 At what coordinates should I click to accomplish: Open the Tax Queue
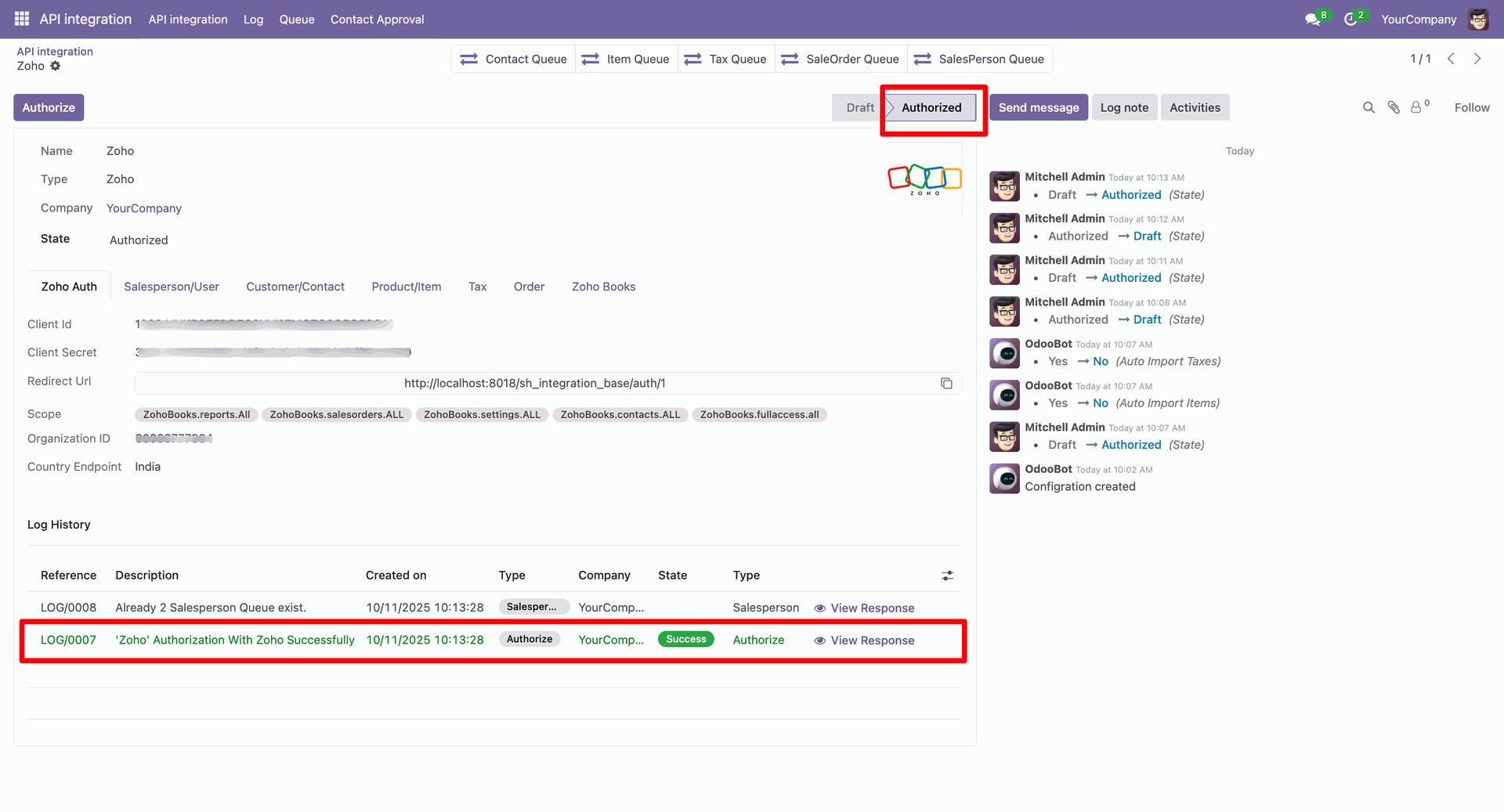725,59
